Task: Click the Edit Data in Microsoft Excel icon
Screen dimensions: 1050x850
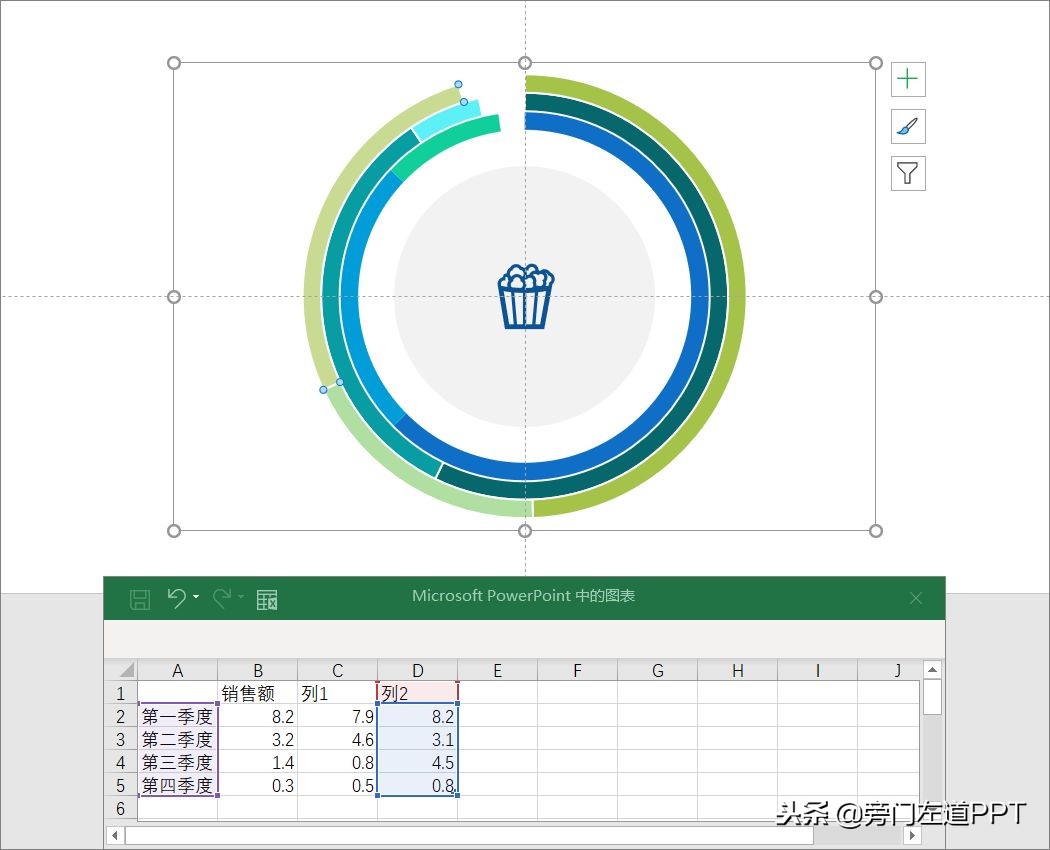Action: [x=266, y=597]
